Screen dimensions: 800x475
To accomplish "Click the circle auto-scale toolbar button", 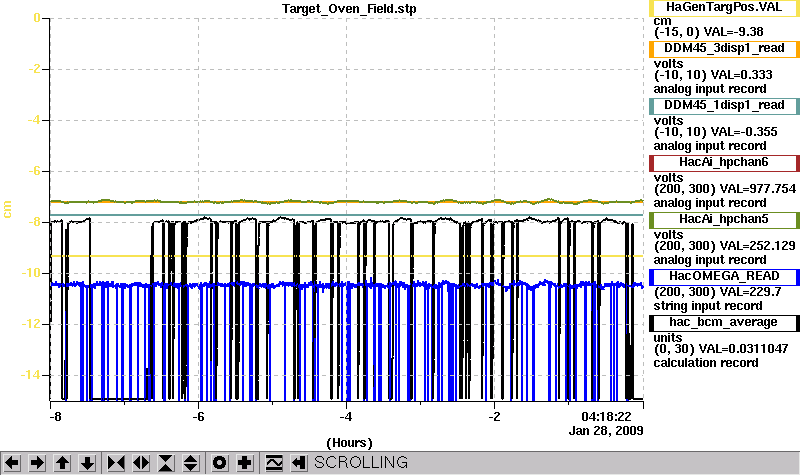I will click(x=219, y=463).
